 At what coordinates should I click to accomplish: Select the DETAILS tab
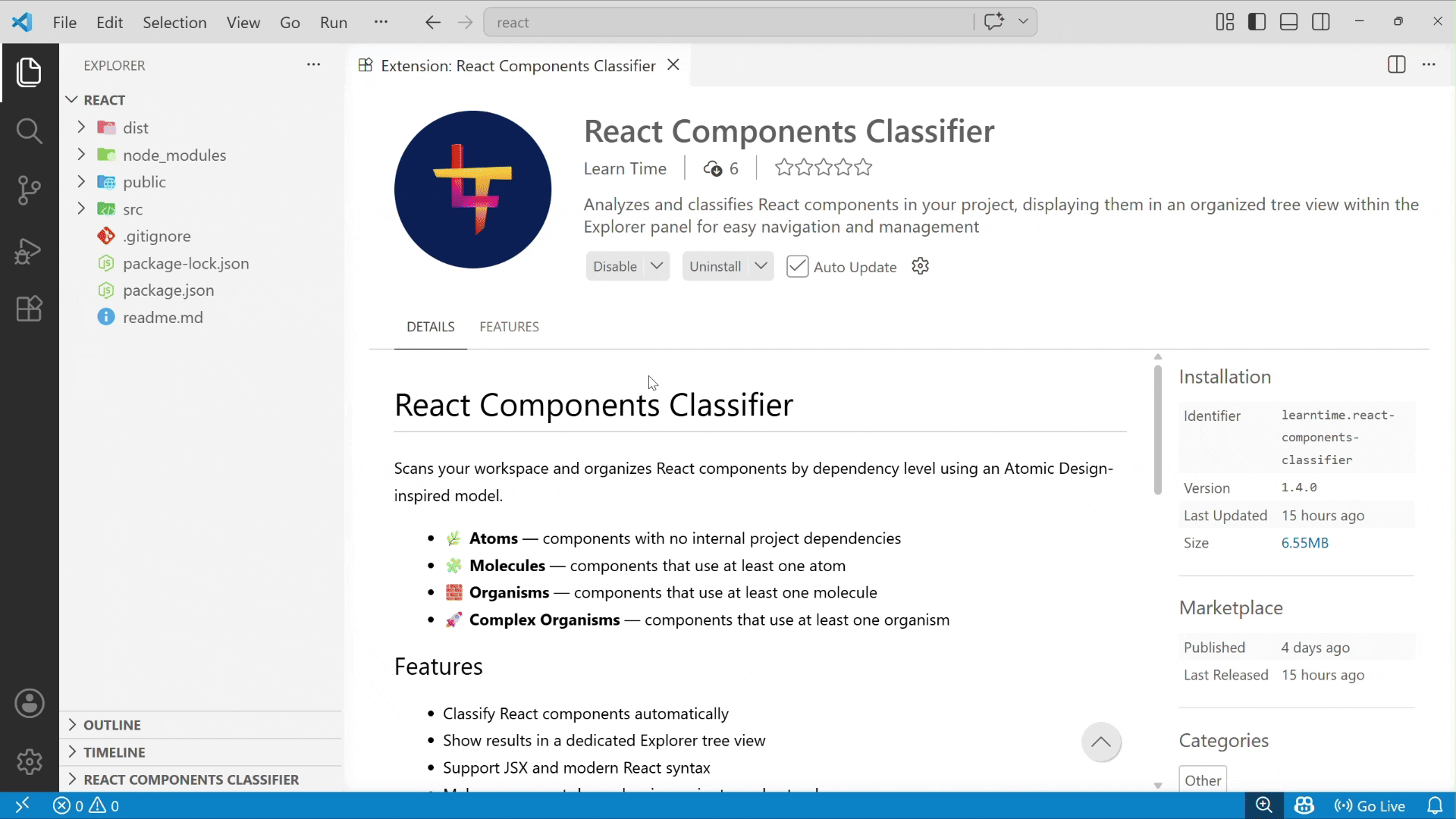click(x=430, y=327)
